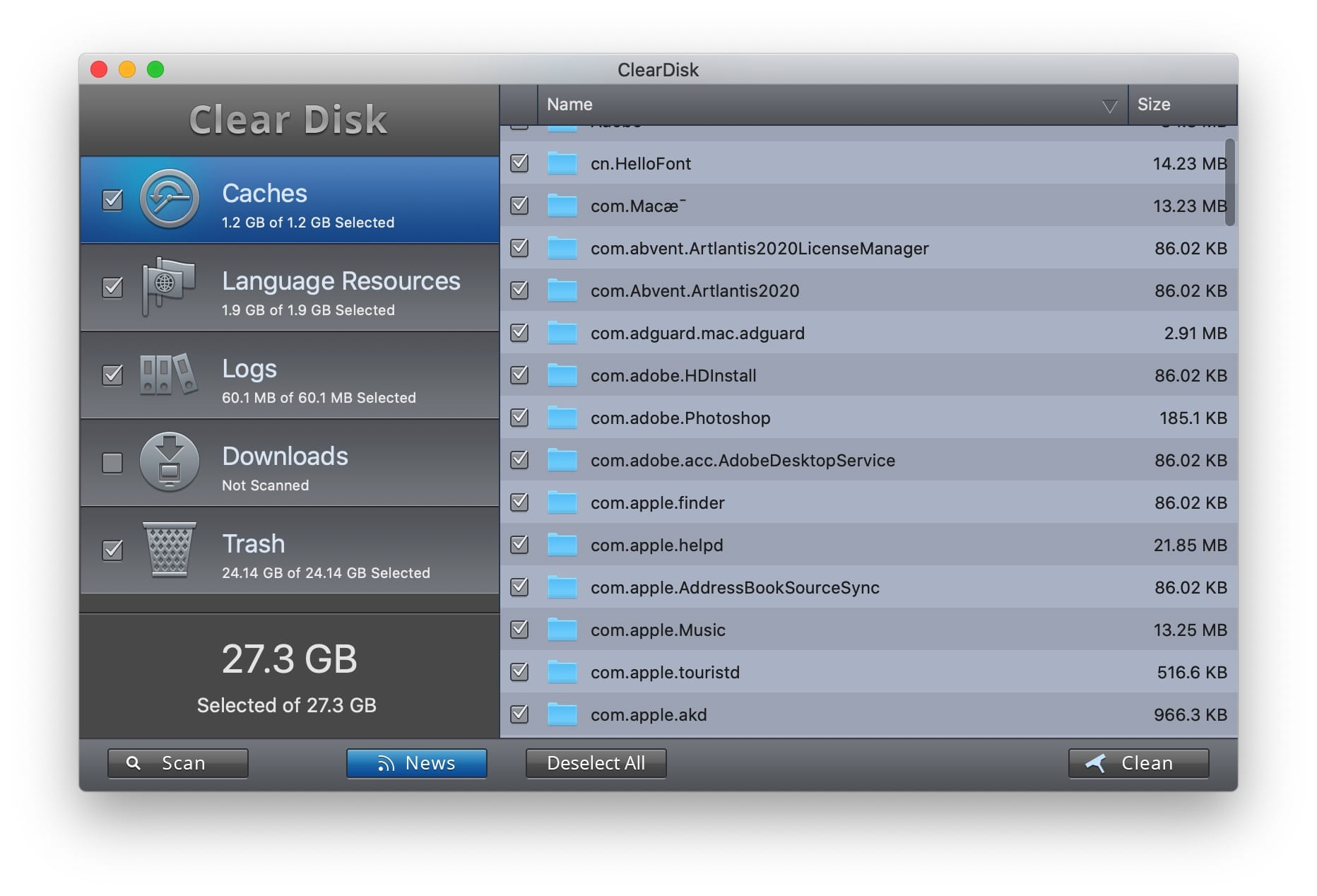Open the Logs category
The height and width of the screenshot is (896, 1317).
coord(290,375)
